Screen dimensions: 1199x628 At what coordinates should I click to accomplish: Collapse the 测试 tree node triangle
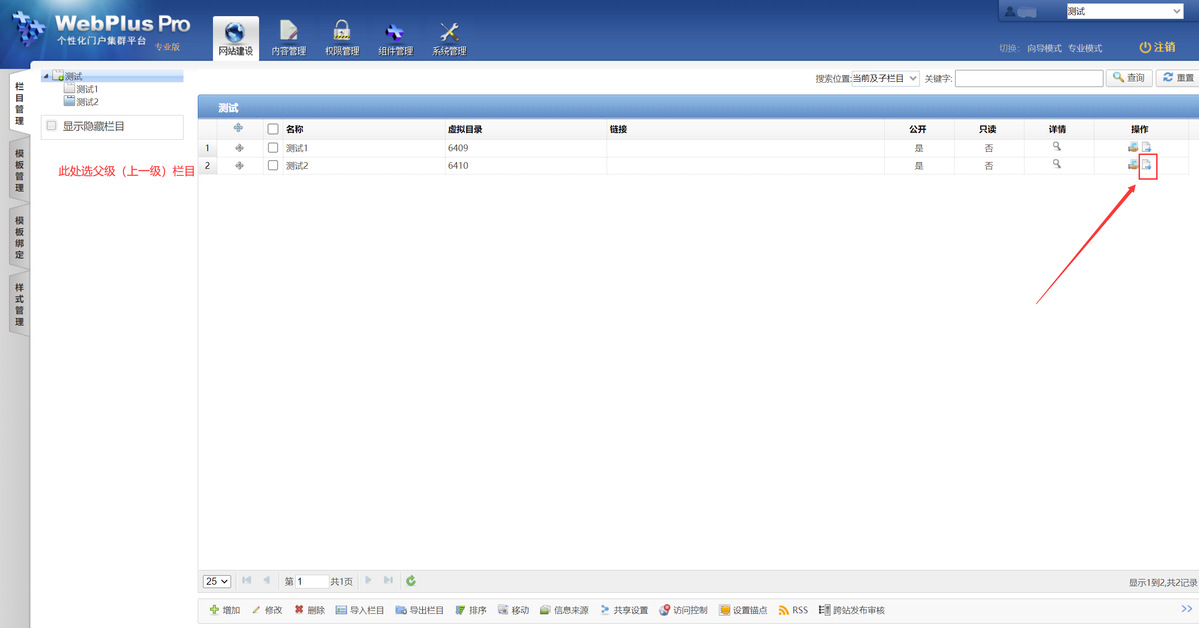pyautogui.click(x=46, y=76)
